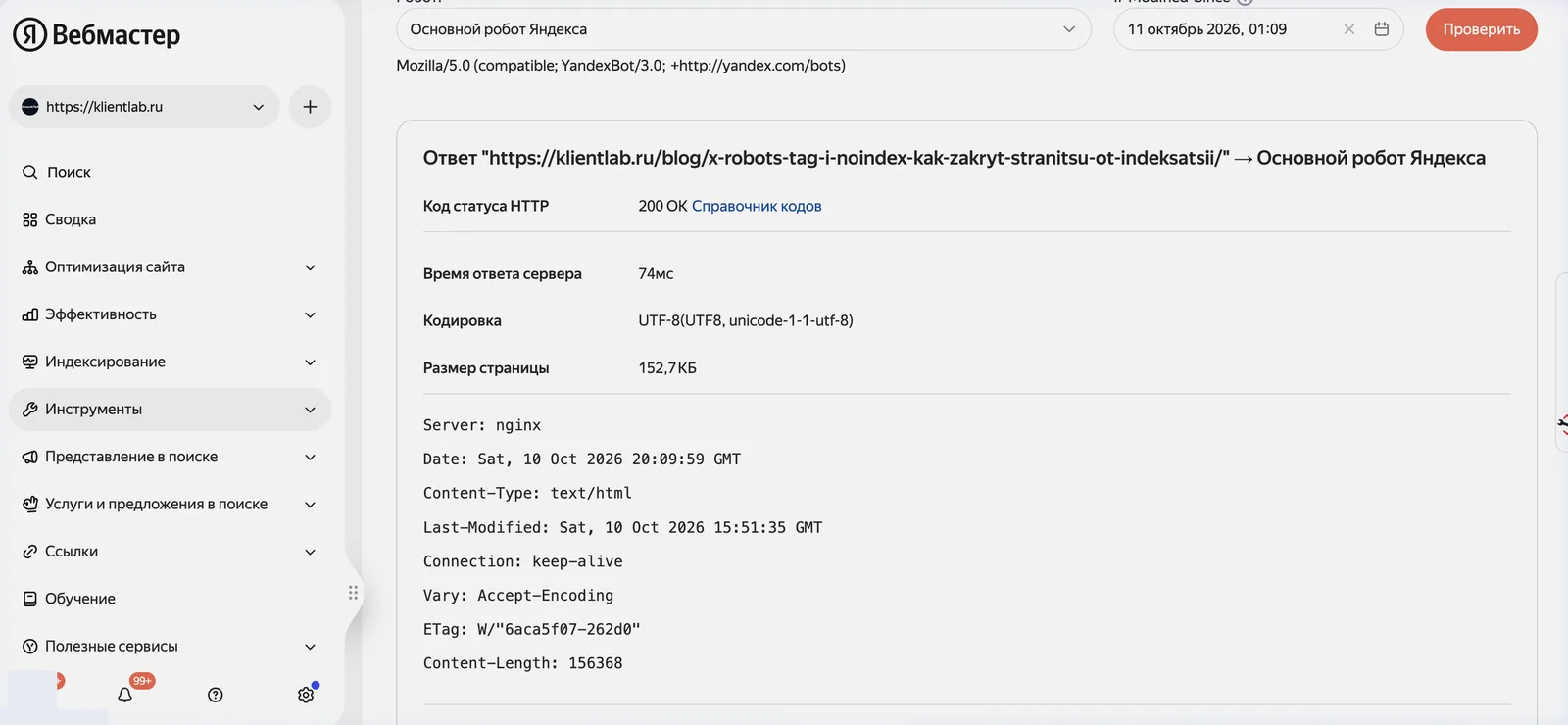
Task: Click the Оптимизация сайта icon
Action: click(30, 267)
